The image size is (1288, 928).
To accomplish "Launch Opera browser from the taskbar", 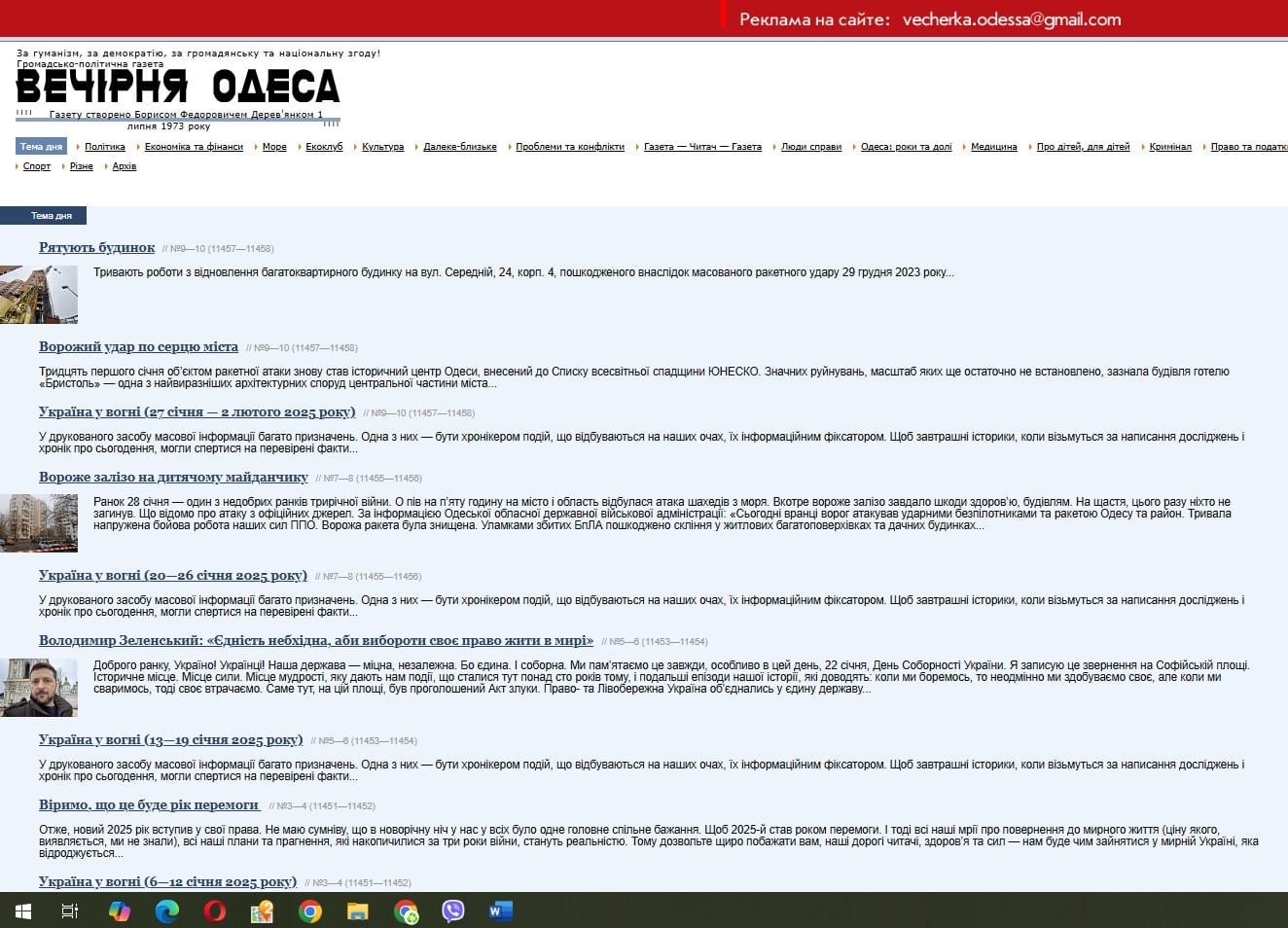I will coord(215,911).
